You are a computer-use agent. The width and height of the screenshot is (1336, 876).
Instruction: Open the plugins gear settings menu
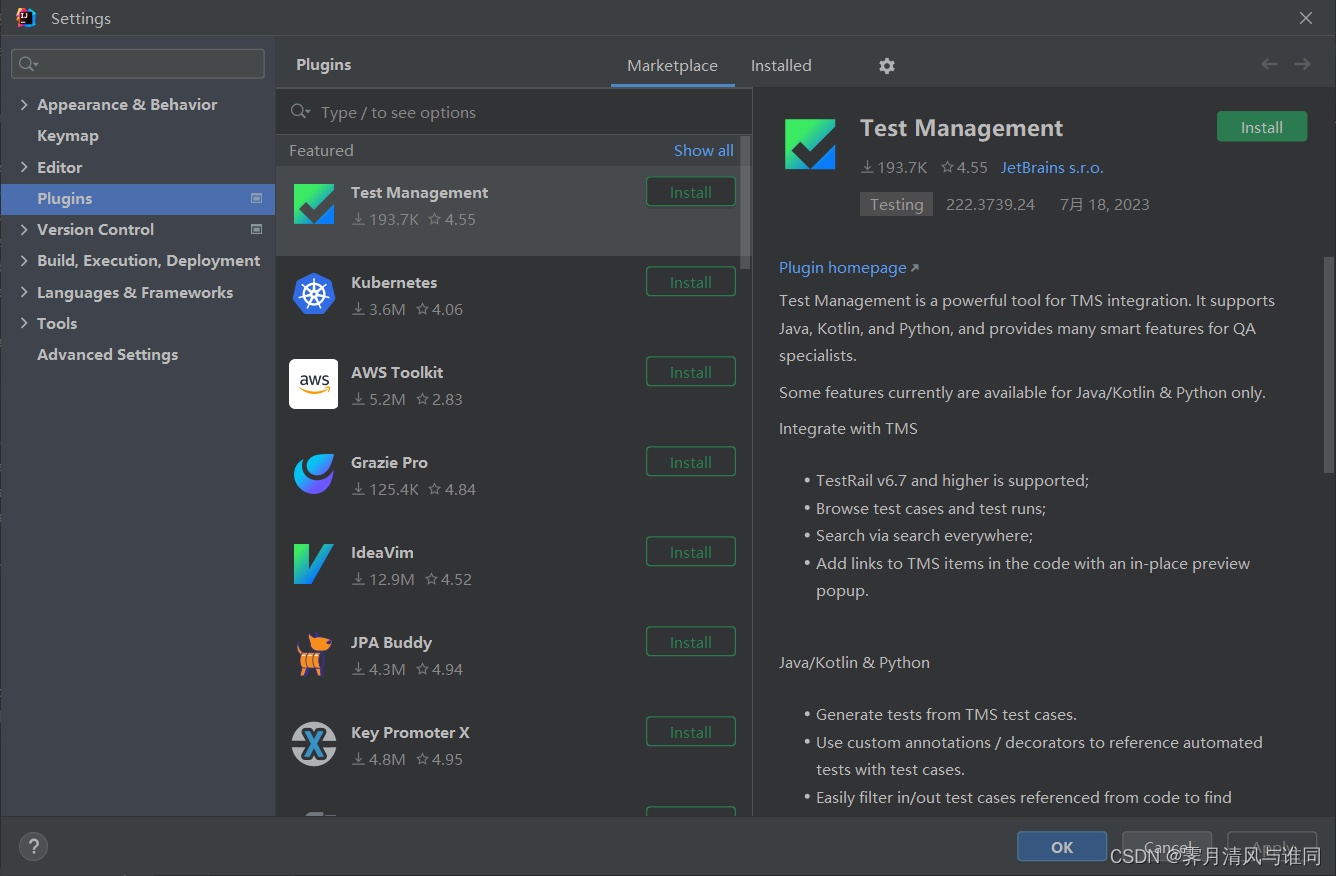[x=887, y=65]
